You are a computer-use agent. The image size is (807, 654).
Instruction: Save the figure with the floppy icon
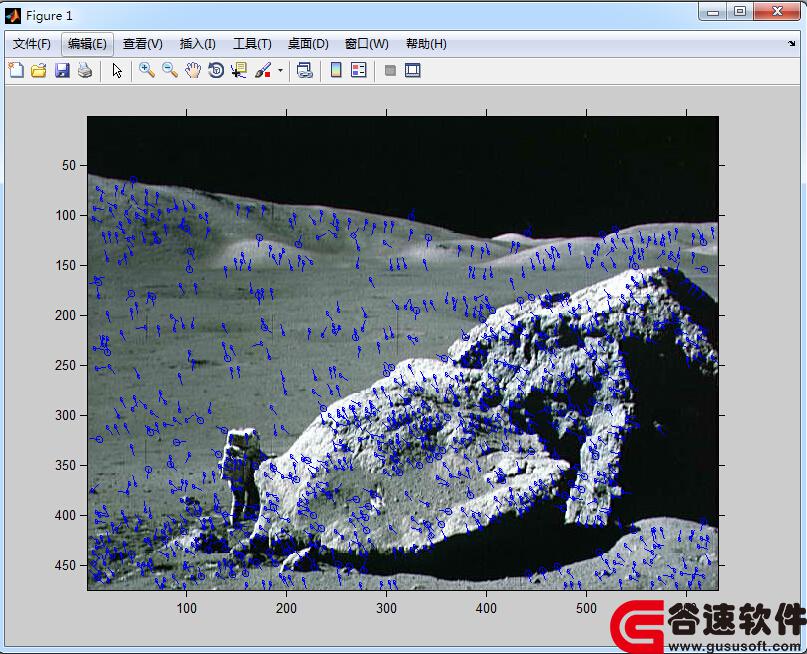tap(62, 70)
